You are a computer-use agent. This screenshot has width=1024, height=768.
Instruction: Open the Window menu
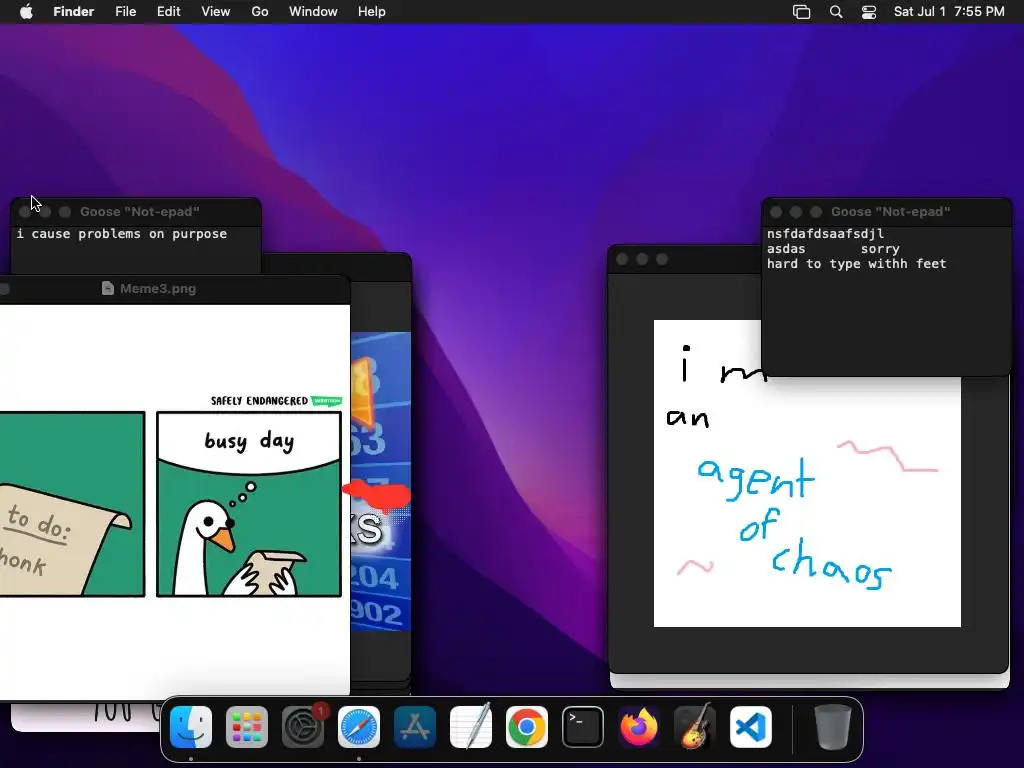coord(313,12)
